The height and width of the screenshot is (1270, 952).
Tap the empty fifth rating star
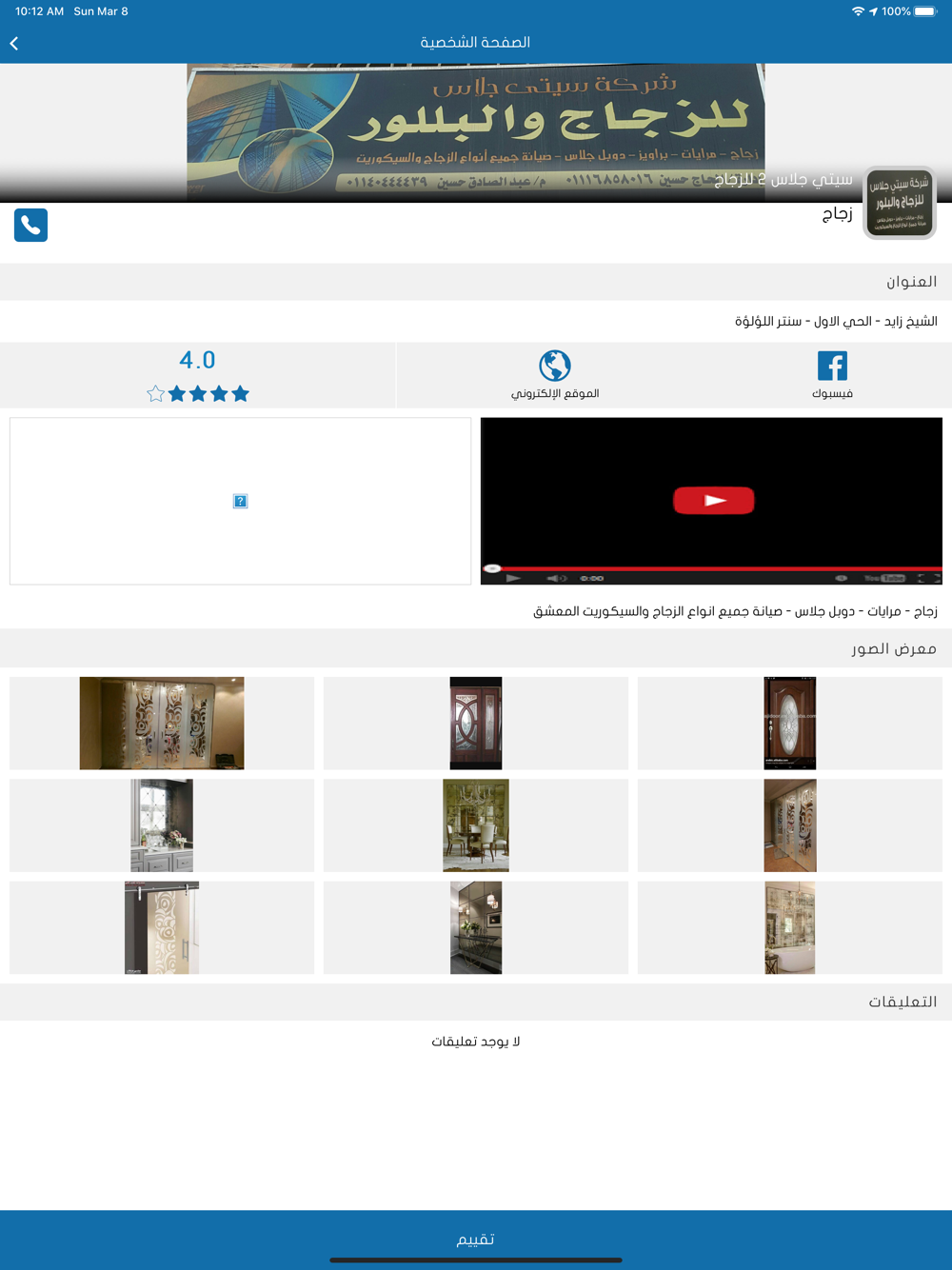pos(156,393)
